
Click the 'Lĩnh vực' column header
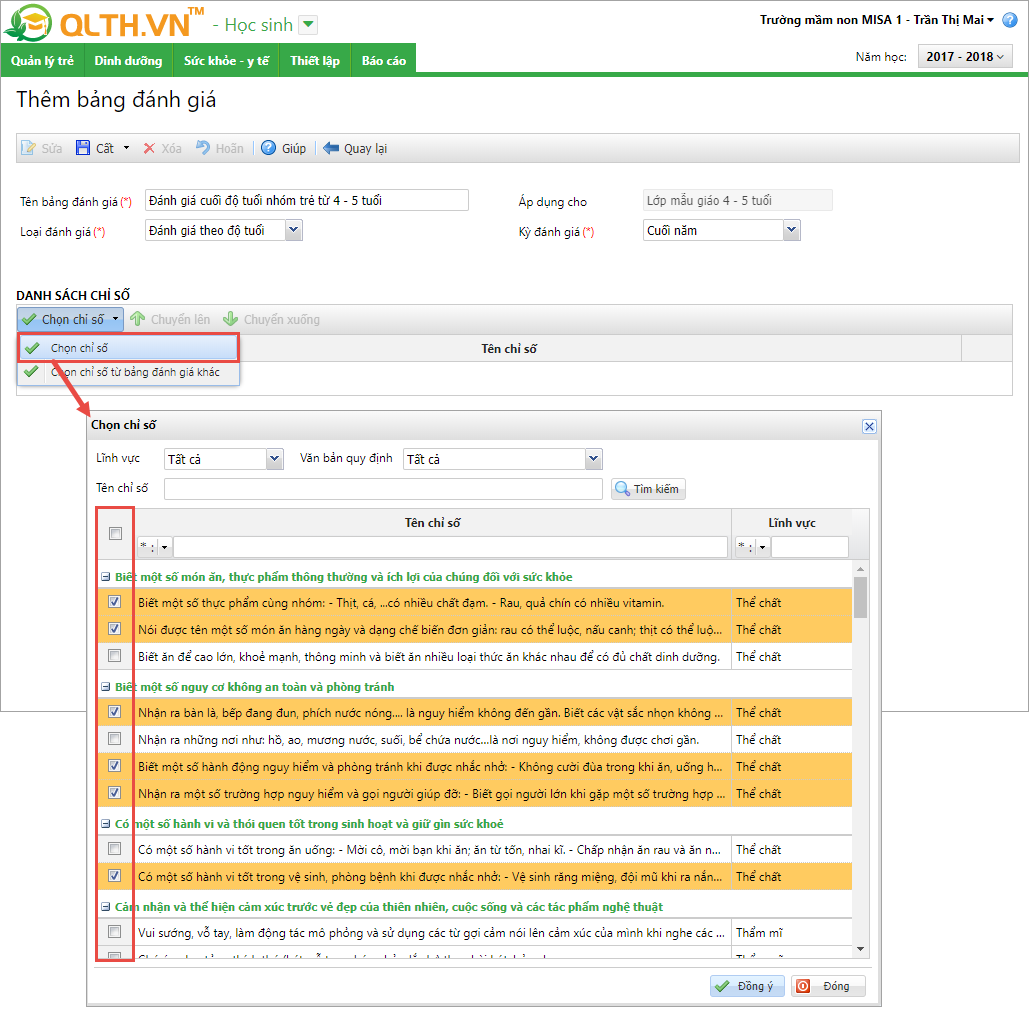792,523
